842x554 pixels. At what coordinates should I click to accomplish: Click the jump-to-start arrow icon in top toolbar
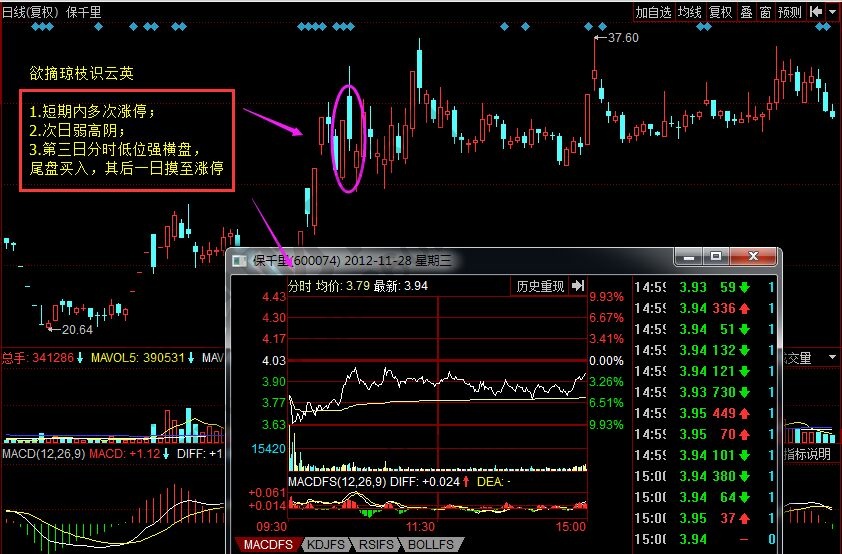[x=816, y=12]
